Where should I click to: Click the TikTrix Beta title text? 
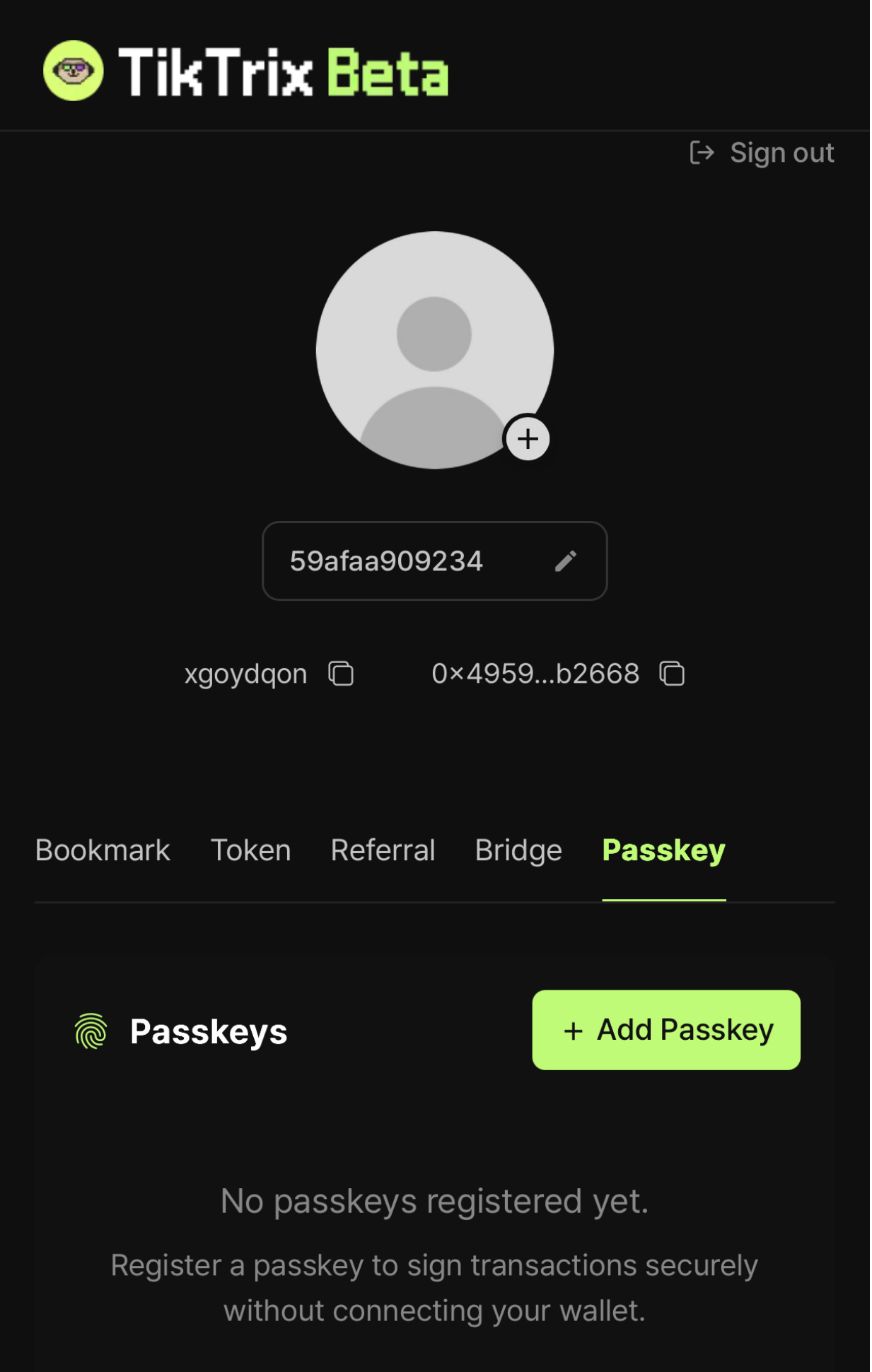click(283, 72)
